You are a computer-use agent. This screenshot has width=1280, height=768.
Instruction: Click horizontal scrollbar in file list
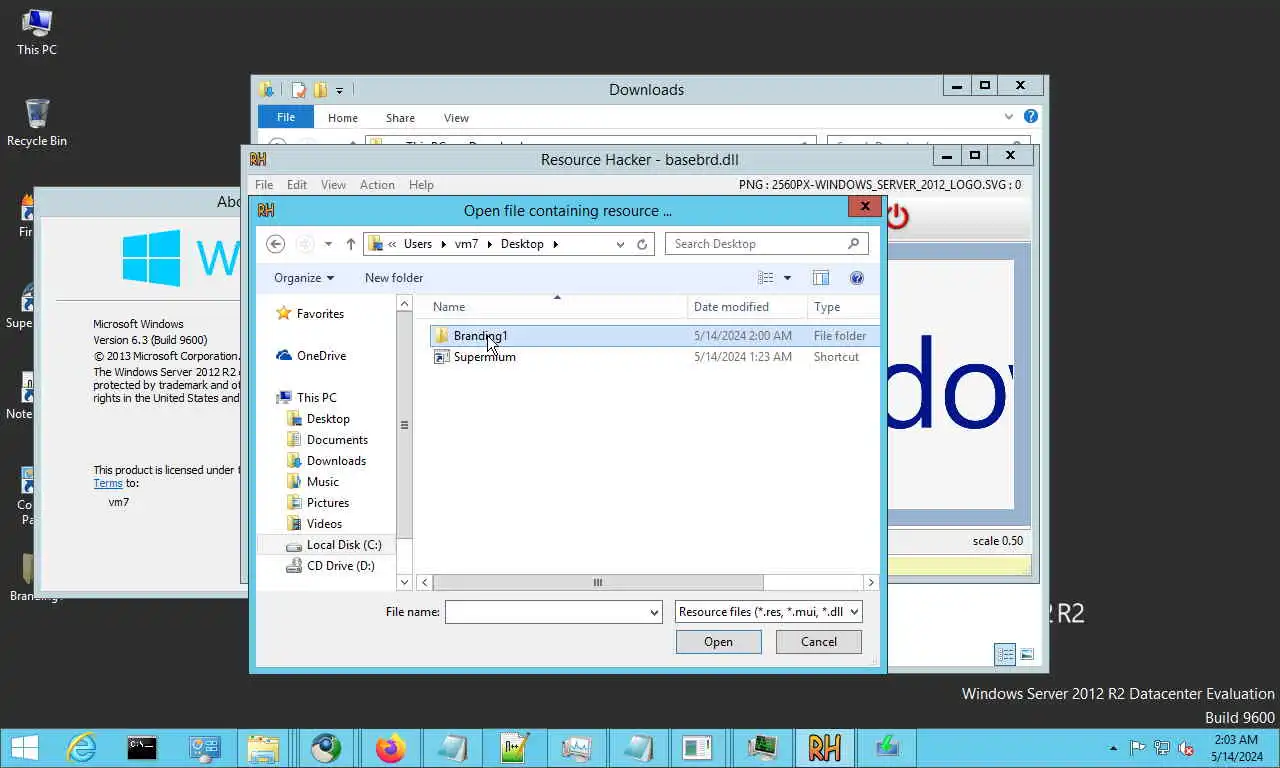(598, 583)
